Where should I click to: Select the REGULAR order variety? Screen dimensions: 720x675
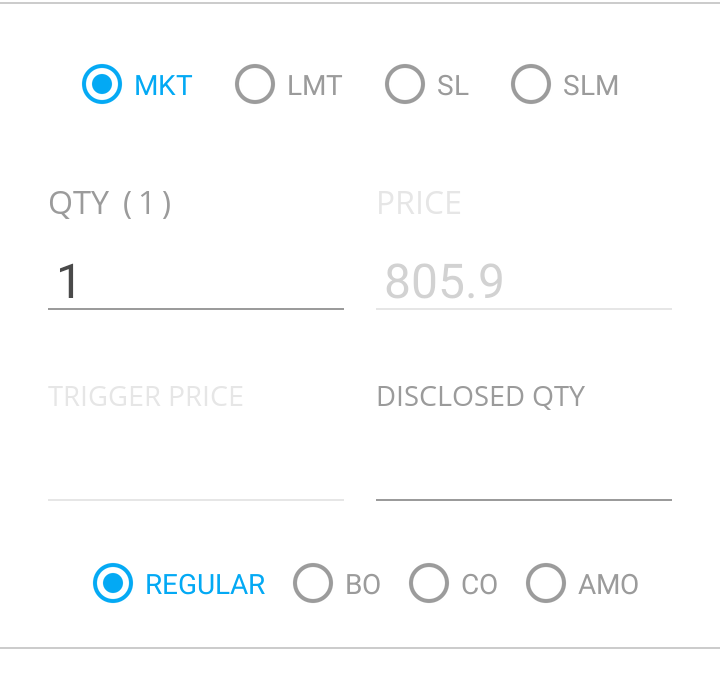click(x=113, y=583)
